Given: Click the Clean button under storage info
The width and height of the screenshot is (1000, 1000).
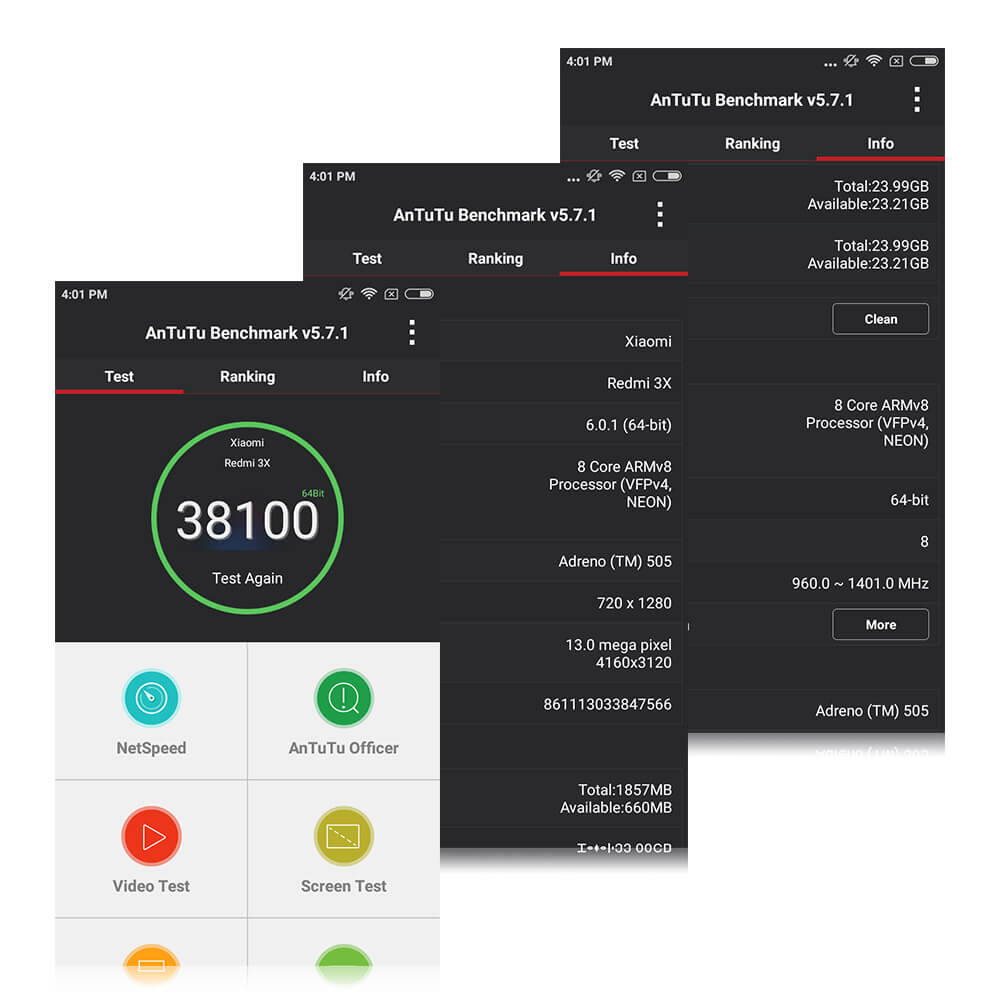Looking at the screenshot, I should click(880, 319).
